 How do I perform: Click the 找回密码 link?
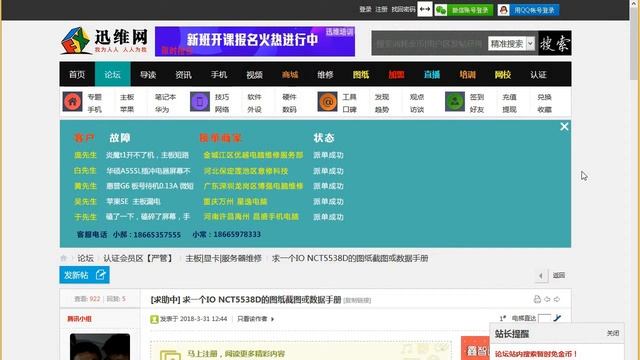click(403, 9)
